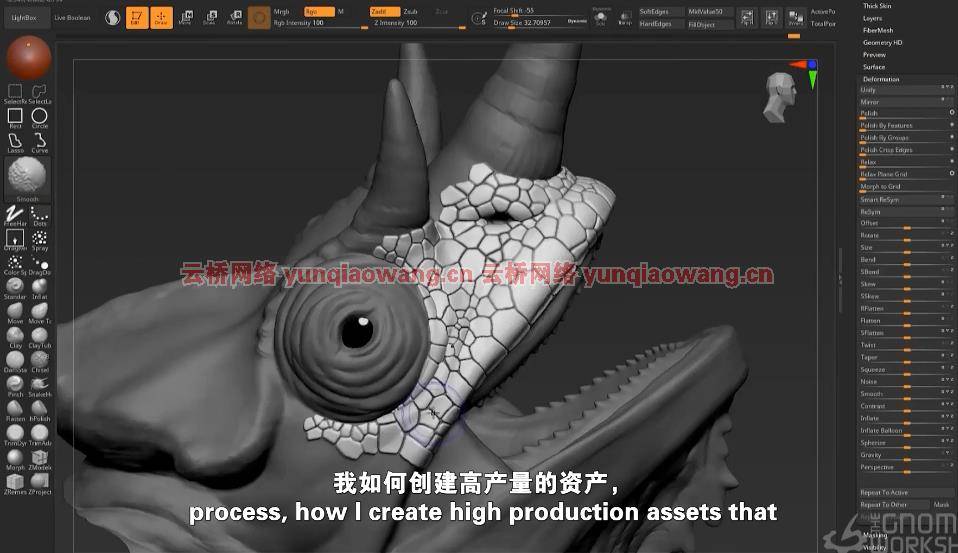Screen dimensions: 958x553
Task: Choose the Lasso stroke shape
Action: pyautogui.click(x=15, y=142)
